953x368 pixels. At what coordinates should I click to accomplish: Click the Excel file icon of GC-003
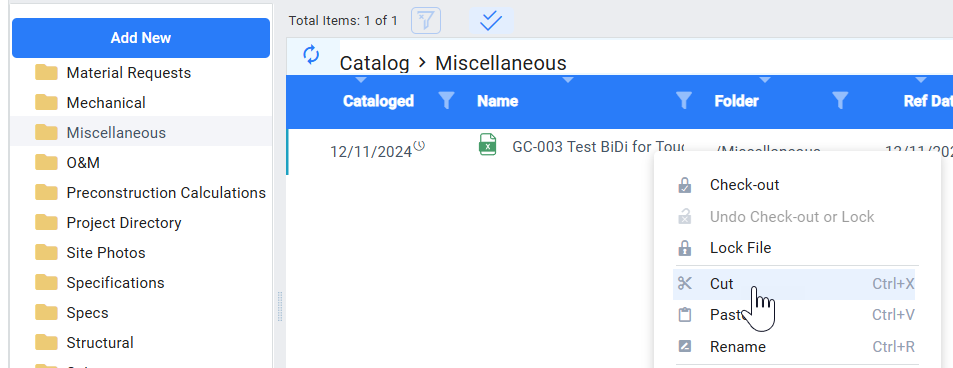click(x=488, y=145)
